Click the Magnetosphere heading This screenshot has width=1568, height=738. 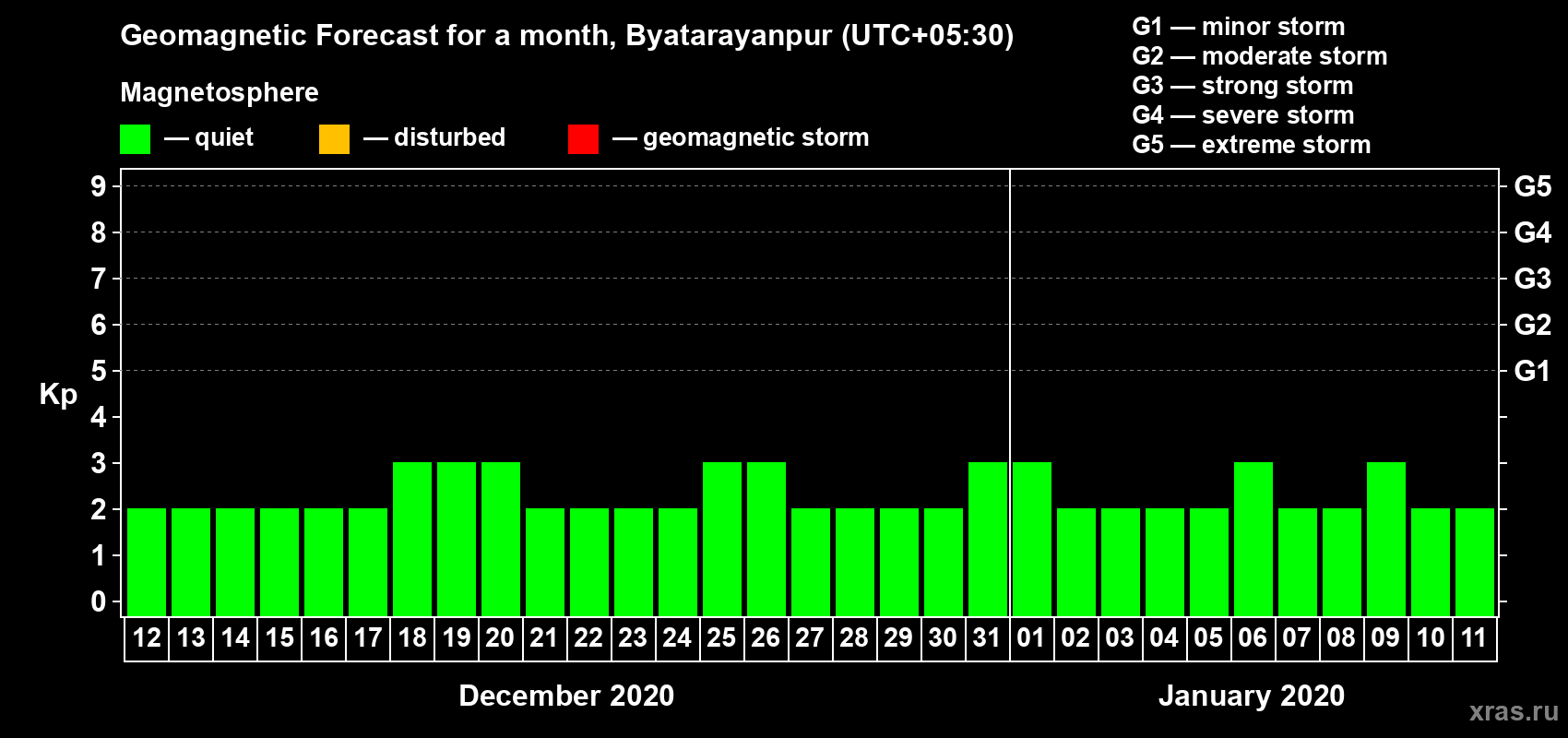coord(220,93)
